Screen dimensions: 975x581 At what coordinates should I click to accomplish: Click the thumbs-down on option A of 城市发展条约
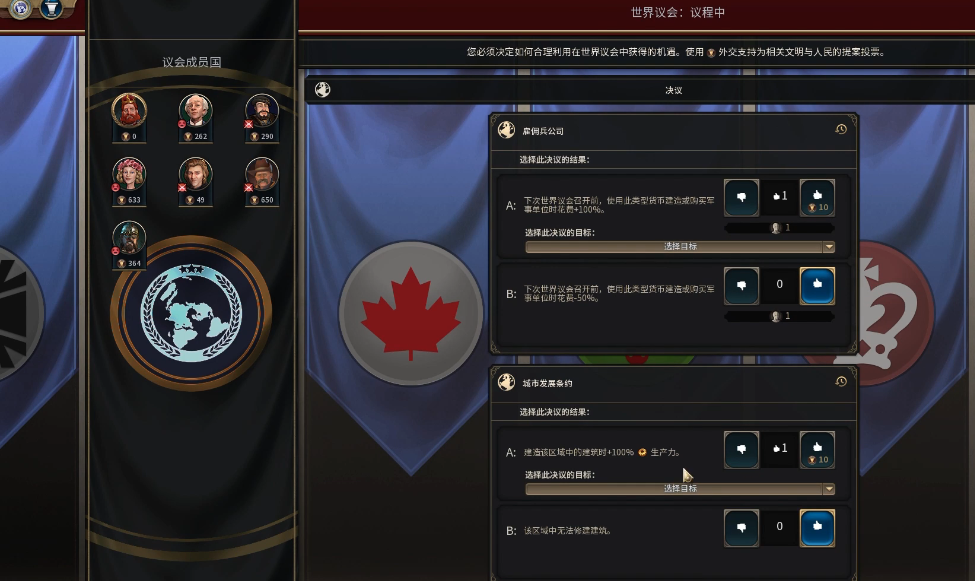tap(741, 450)
